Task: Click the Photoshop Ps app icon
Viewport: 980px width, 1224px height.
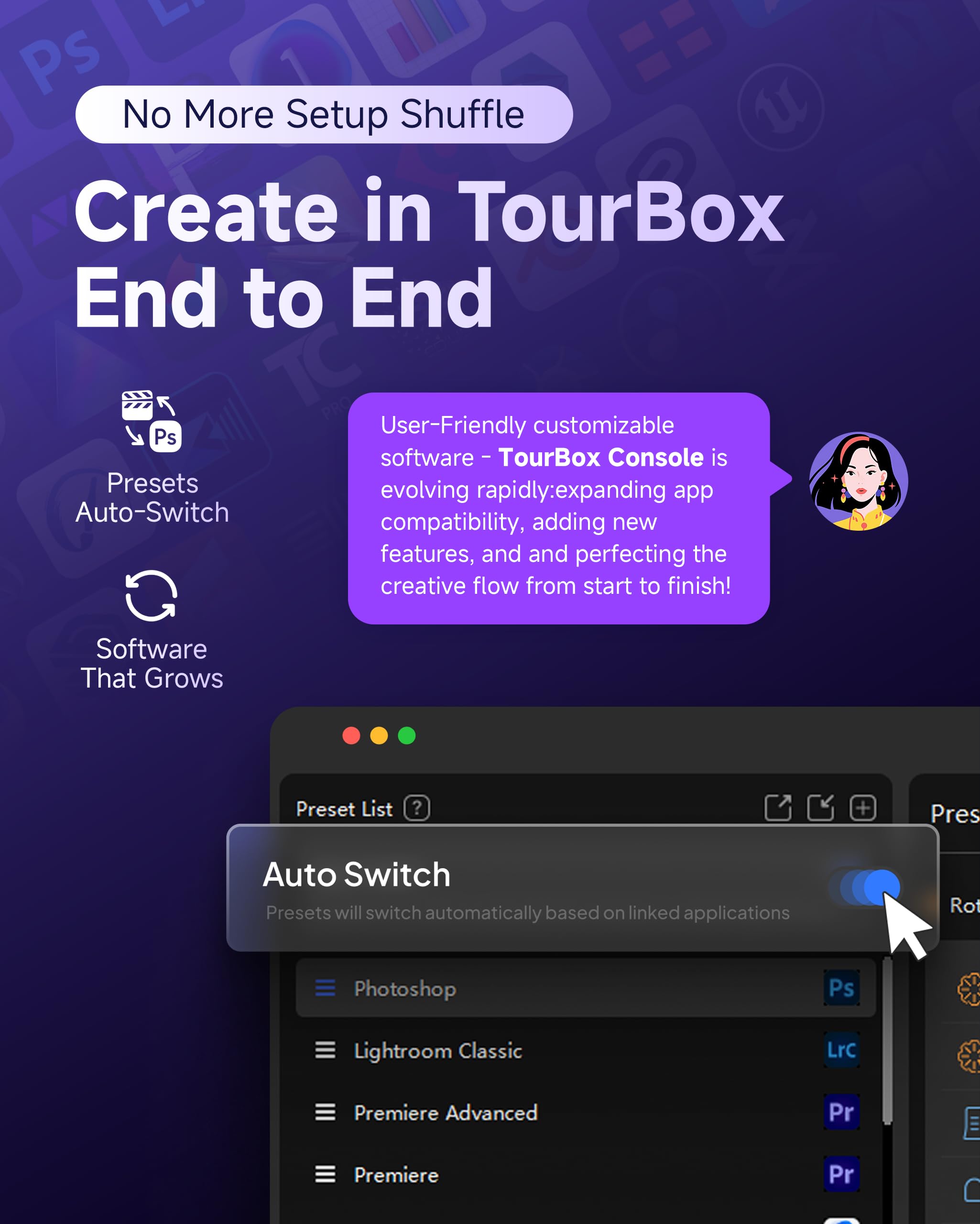Action: (841, 988)
